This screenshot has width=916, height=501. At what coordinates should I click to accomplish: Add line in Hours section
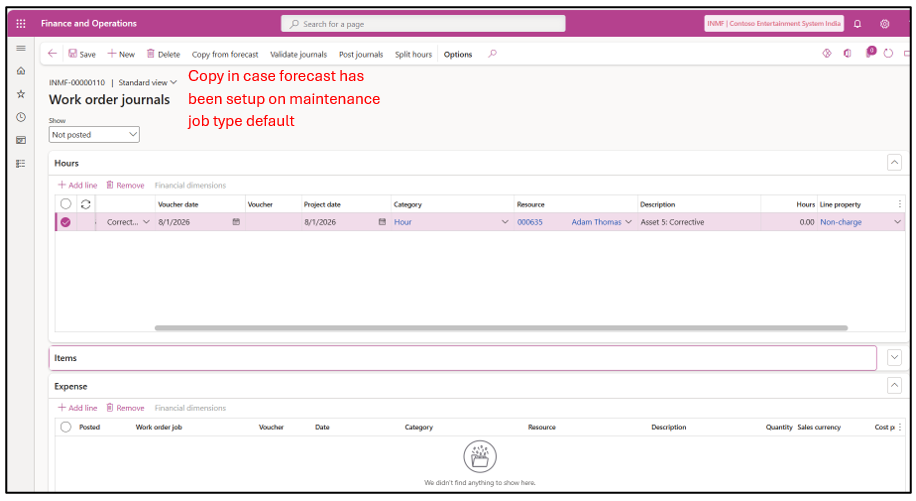coord(77,185)
